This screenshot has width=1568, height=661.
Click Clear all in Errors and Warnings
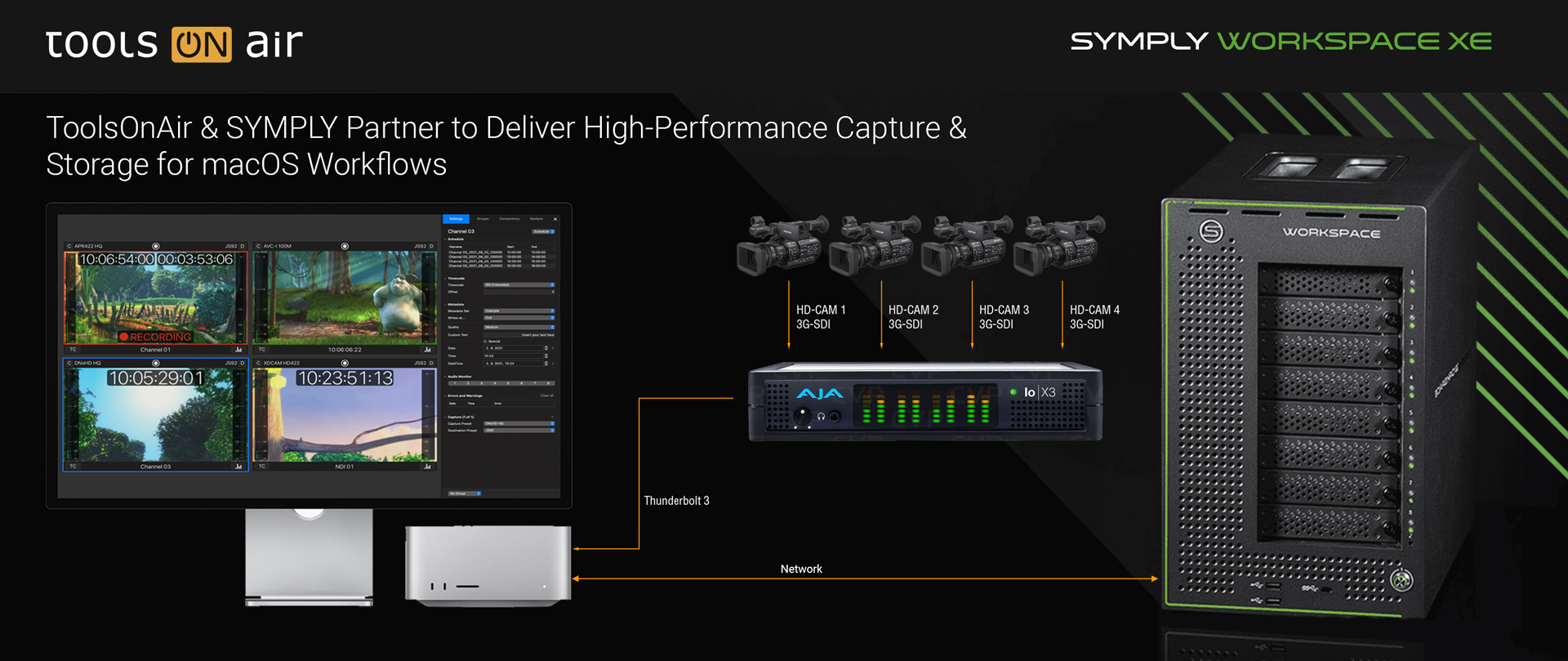click(x=546, y=395)
